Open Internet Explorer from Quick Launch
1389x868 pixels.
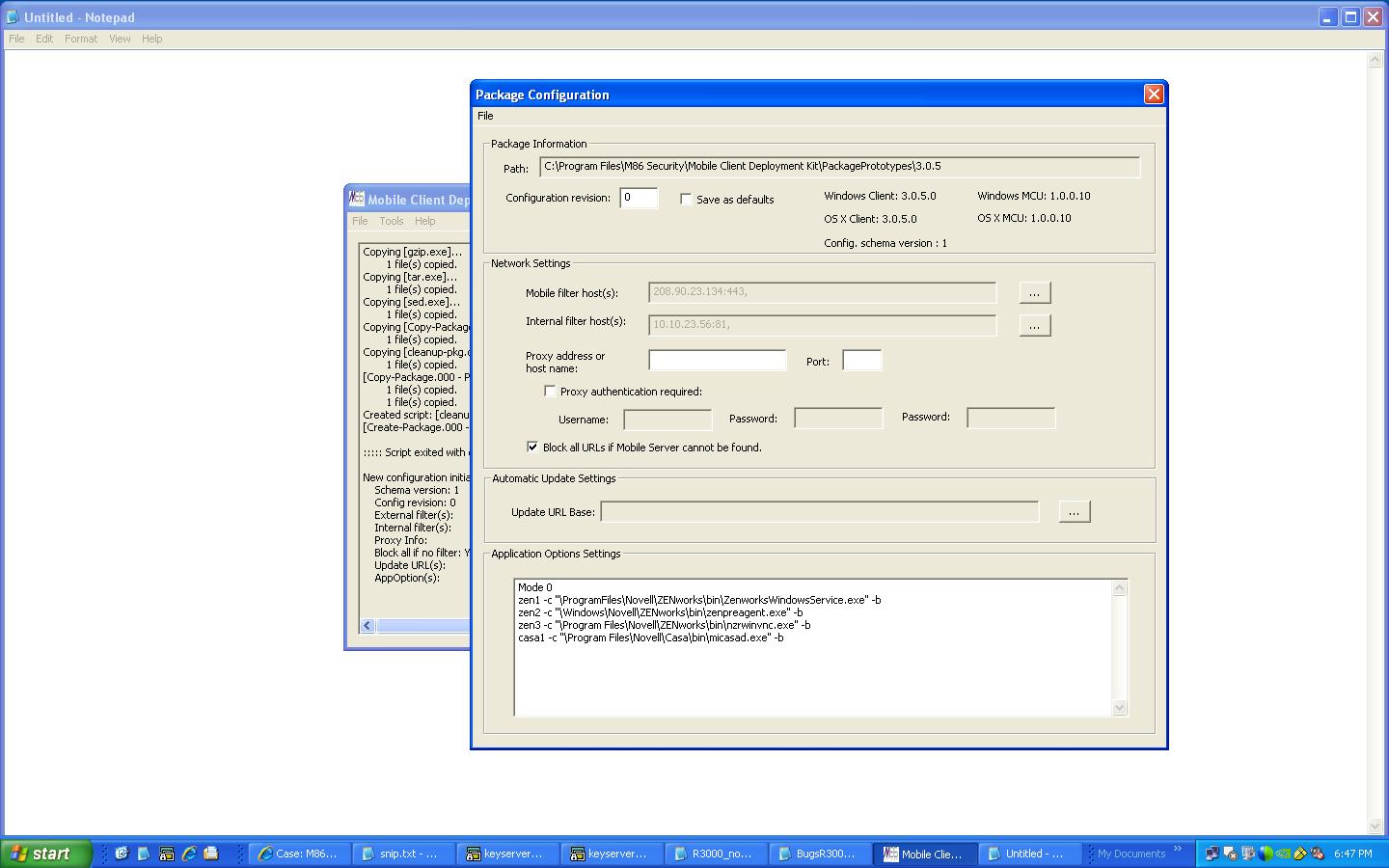[x=189, y=854]
